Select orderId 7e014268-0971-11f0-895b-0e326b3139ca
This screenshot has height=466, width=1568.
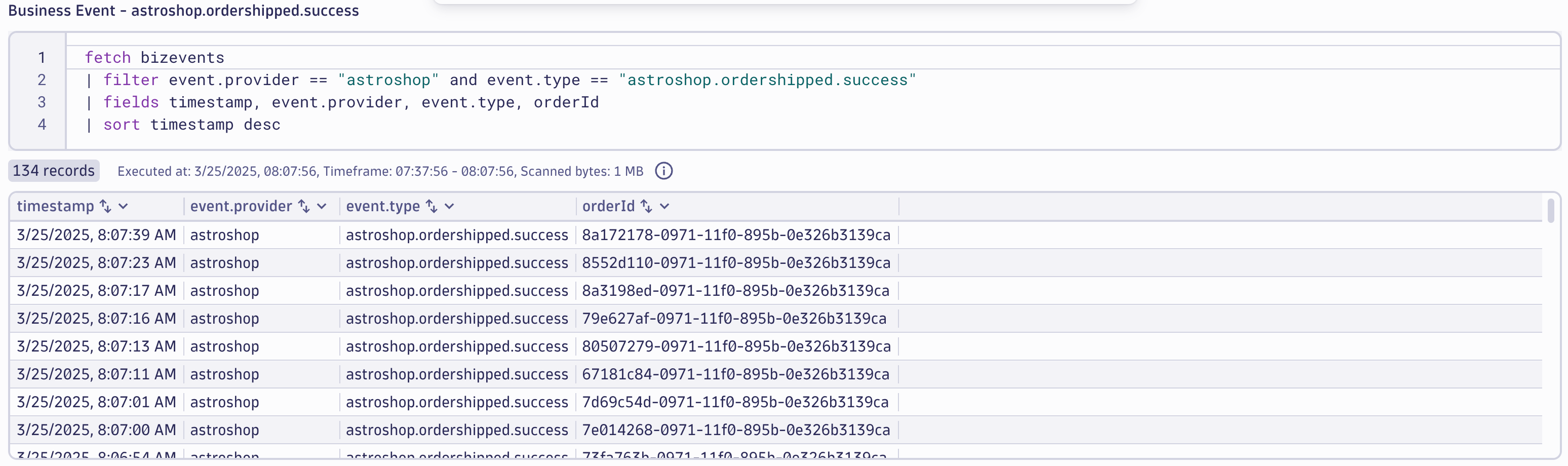[736, 430]
